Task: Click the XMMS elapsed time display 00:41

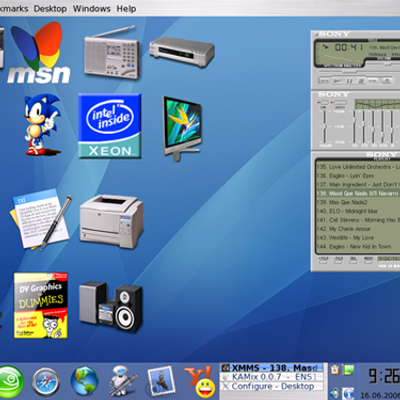Action: (349, 47)
